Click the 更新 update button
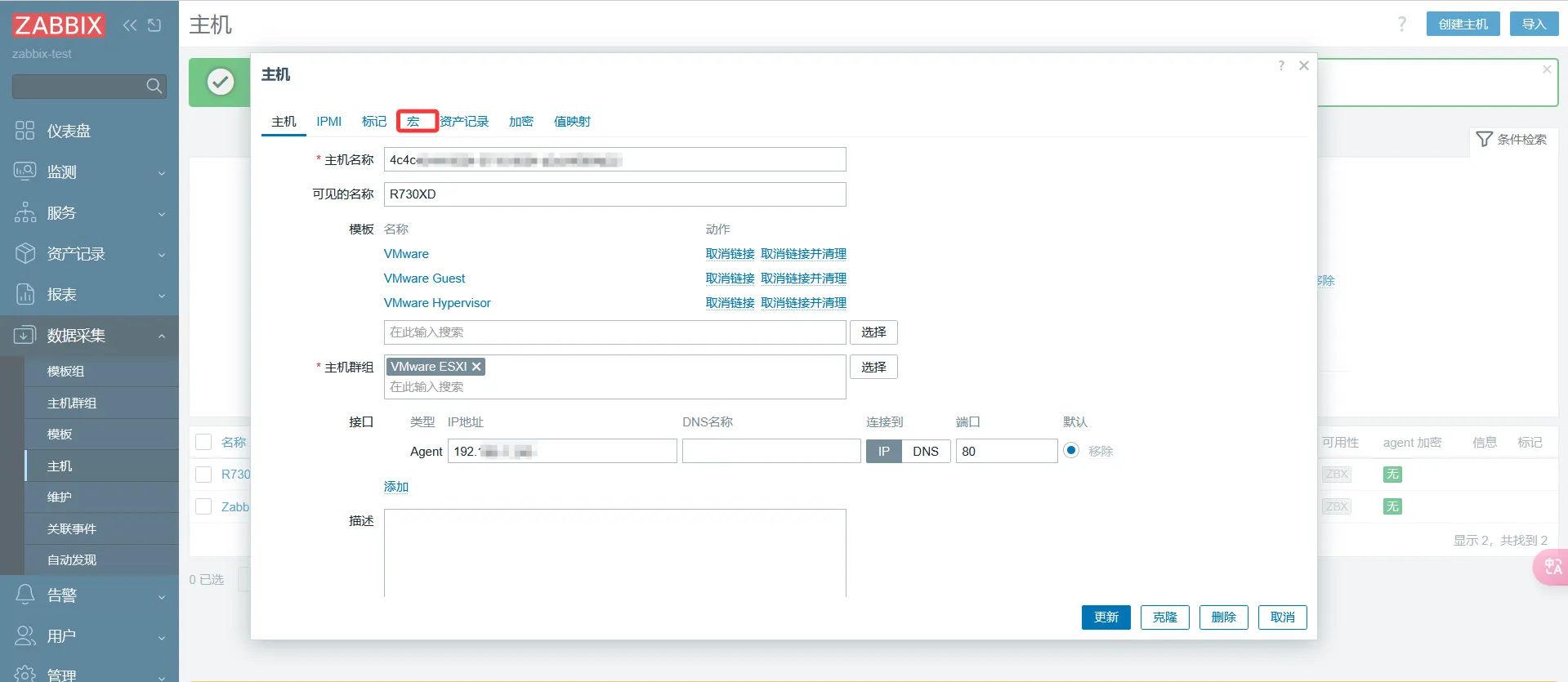The image size is (1568, 682). click(x=1106, y=617)
